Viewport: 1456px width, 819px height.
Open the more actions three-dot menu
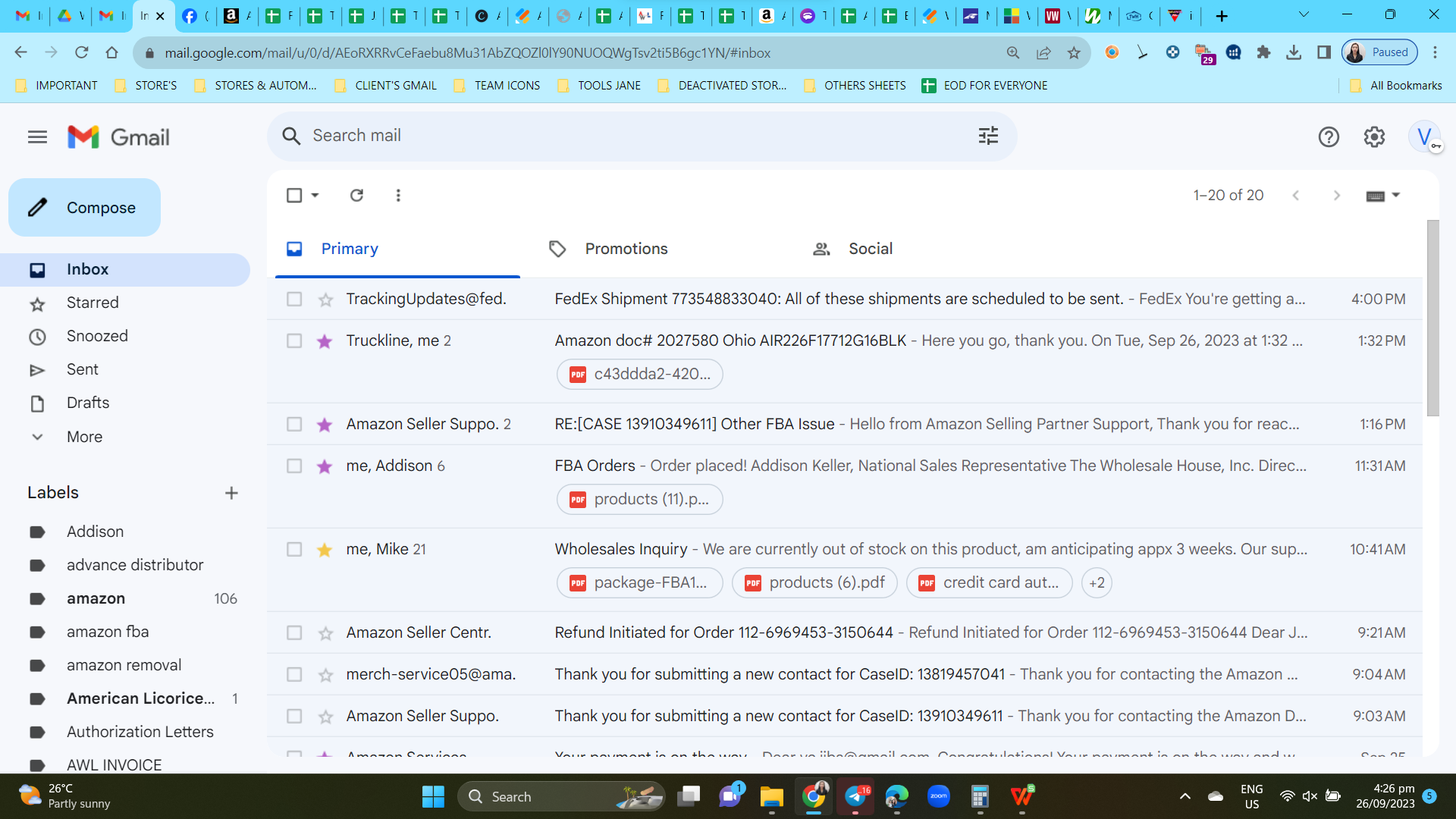398,196
